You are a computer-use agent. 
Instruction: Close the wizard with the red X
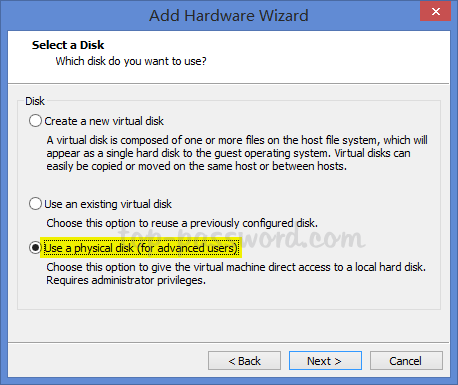click(x=436, y=12)
